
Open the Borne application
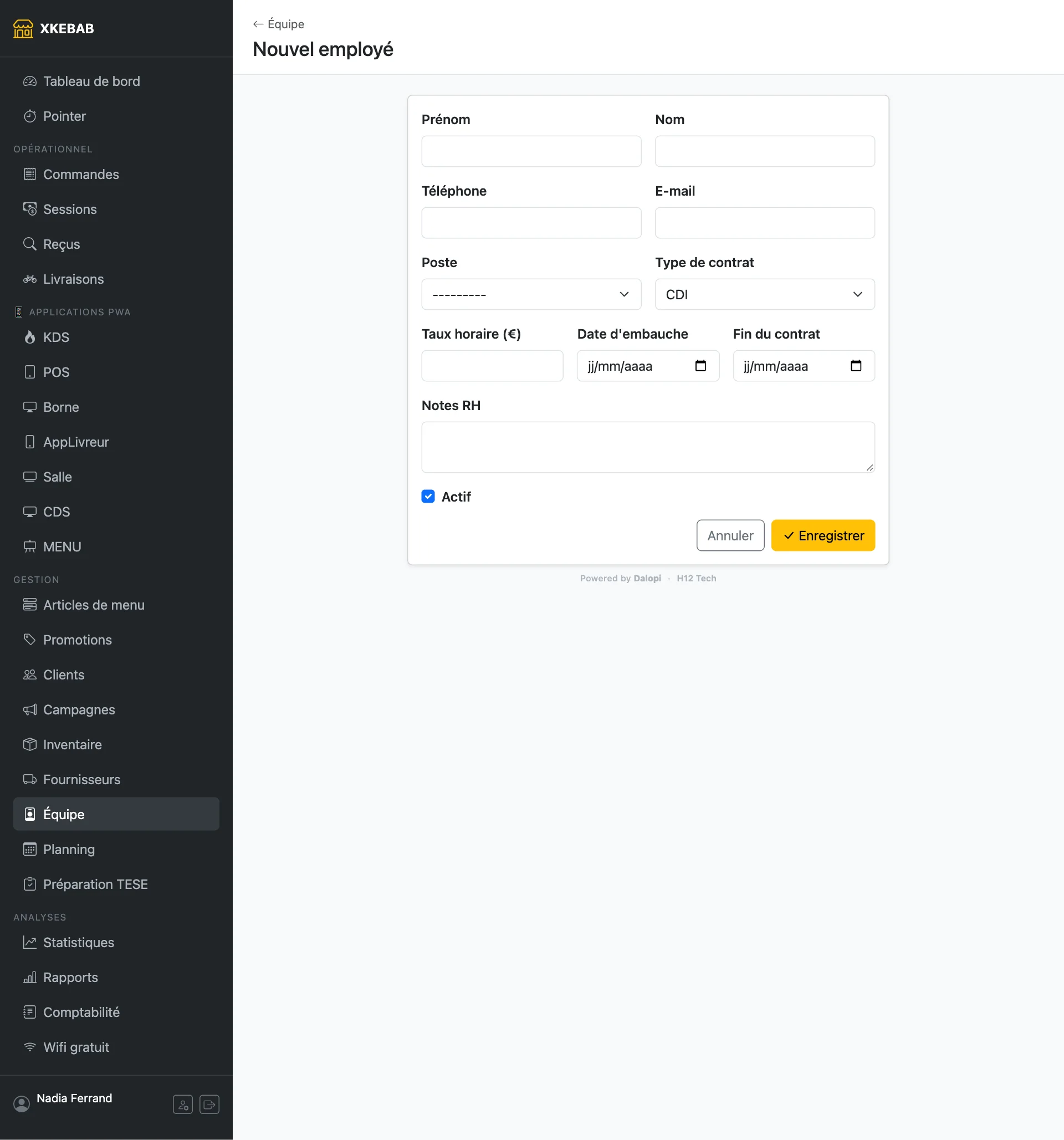pyautogui.click(x=116, y=407)
